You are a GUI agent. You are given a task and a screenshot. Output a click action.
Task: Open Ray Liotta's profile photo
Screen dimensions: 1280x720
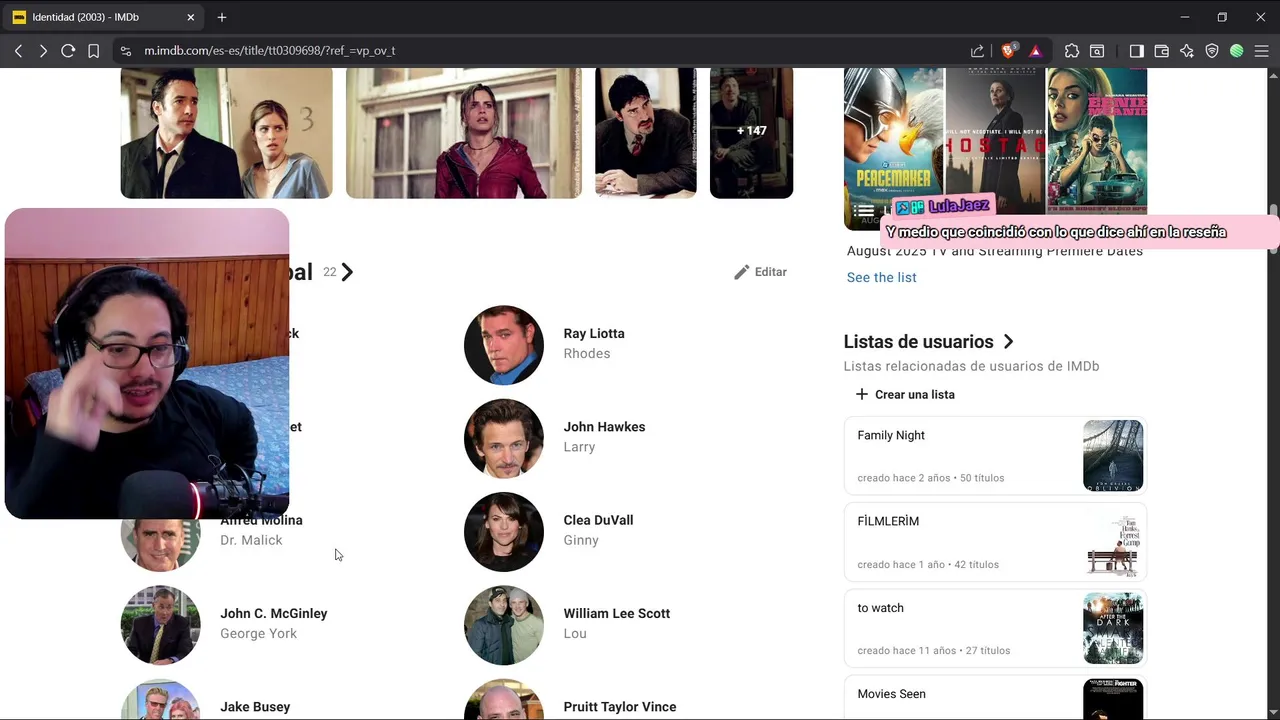(504, 345)
